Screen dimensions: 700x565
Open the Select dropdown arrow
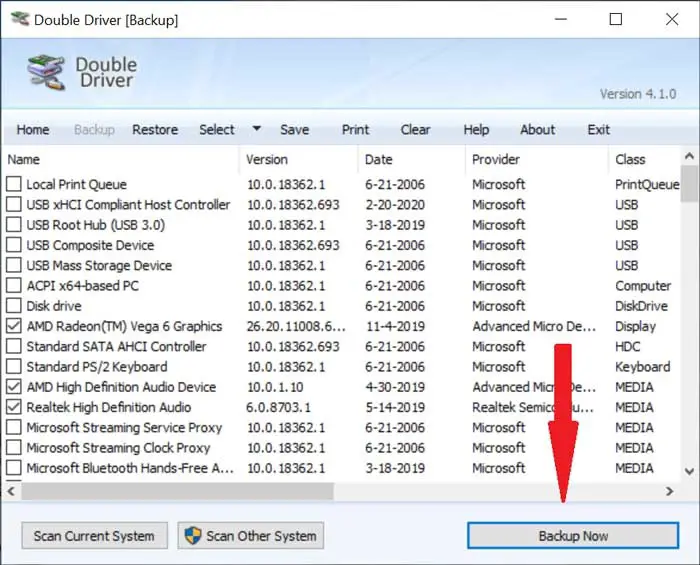tap(256, 129)
